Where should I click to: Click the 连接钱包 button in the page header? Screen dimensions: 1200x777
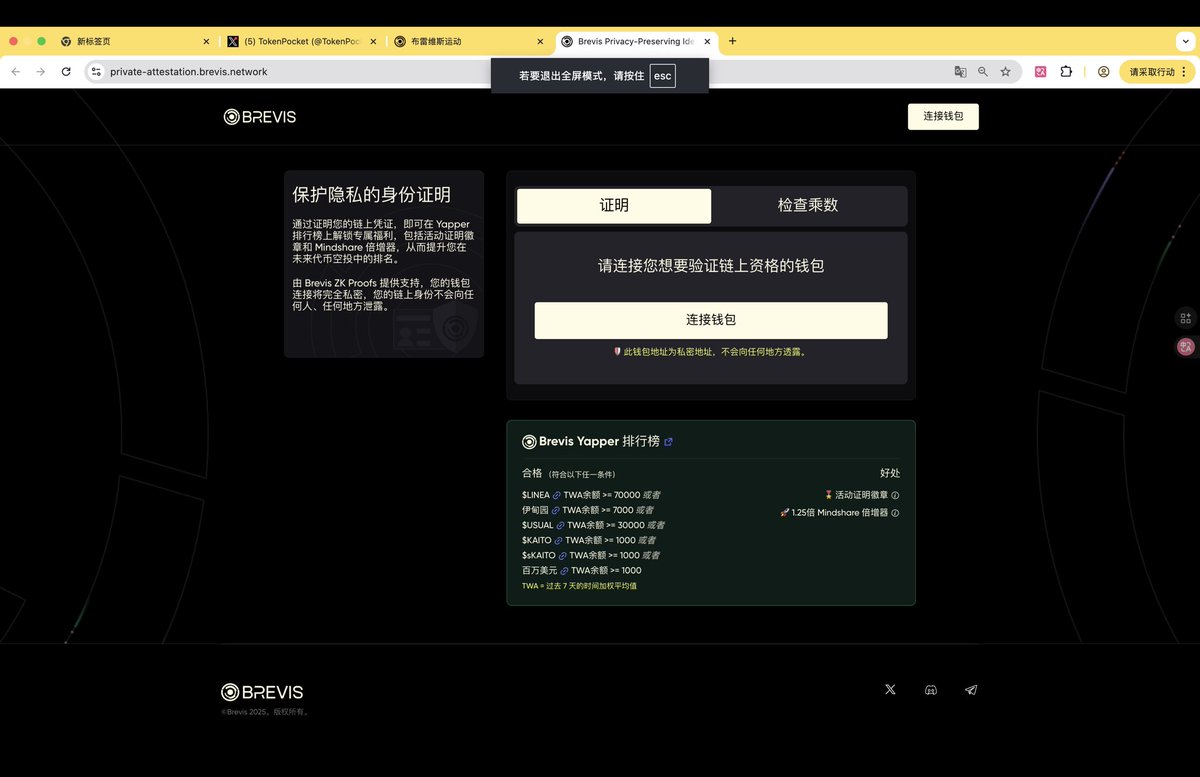pos(942,116)
